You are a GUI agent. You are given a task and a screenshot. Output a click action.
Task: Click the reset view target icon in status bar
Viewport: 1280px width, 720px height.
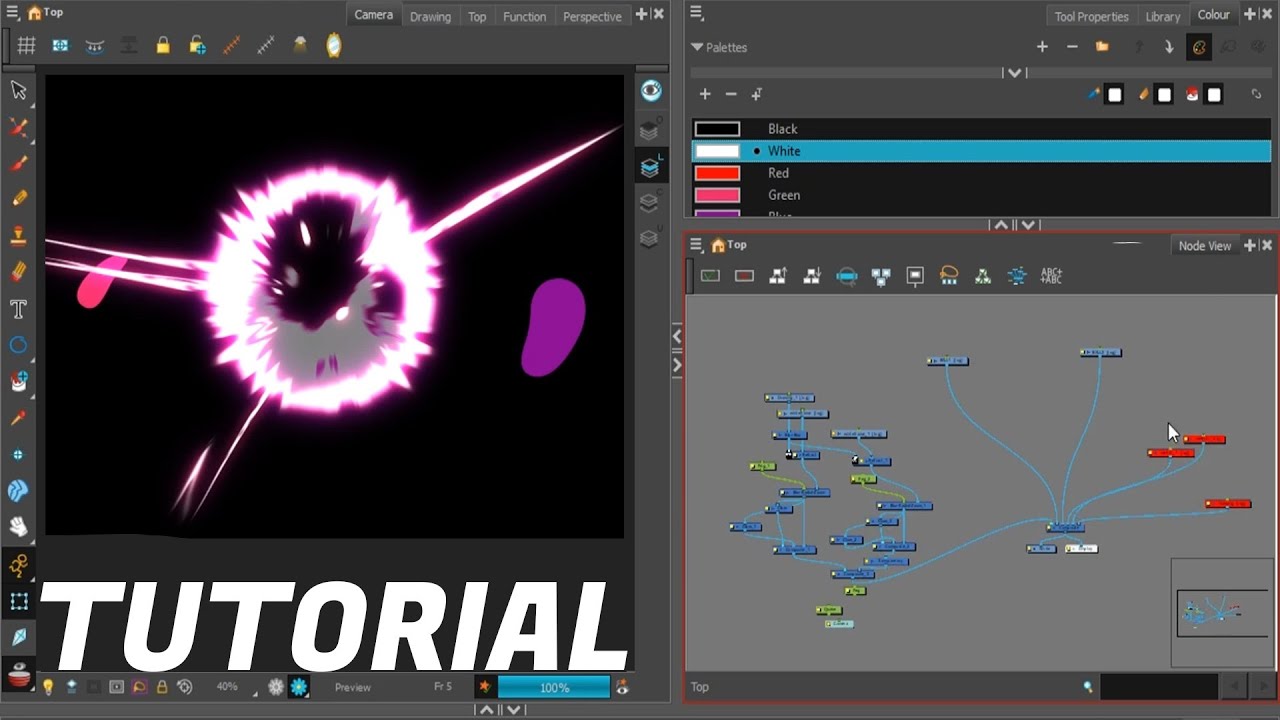point(185,687)
